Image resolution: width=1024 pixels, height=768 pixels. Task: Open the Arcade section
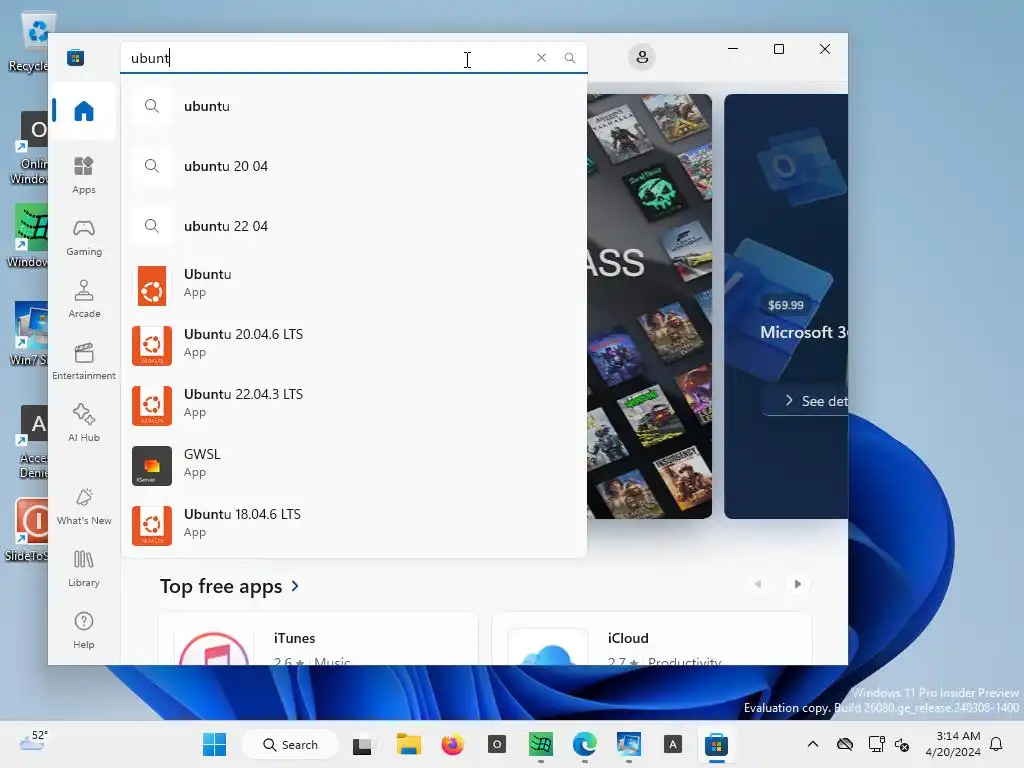(x=84, y=299)
